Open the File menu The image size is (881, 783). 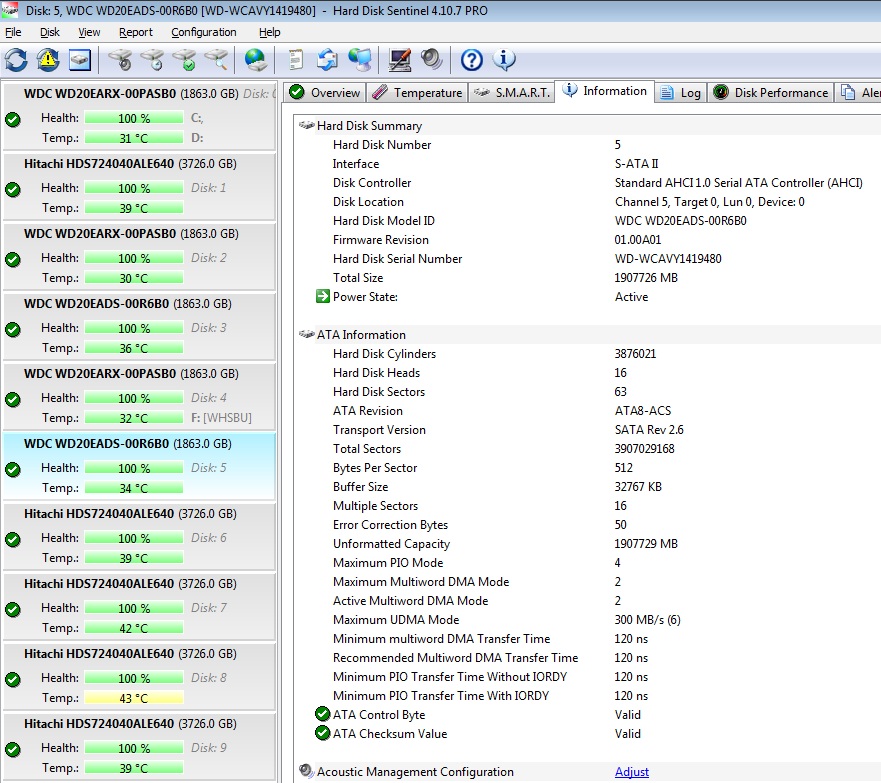(x=13, y=32)
